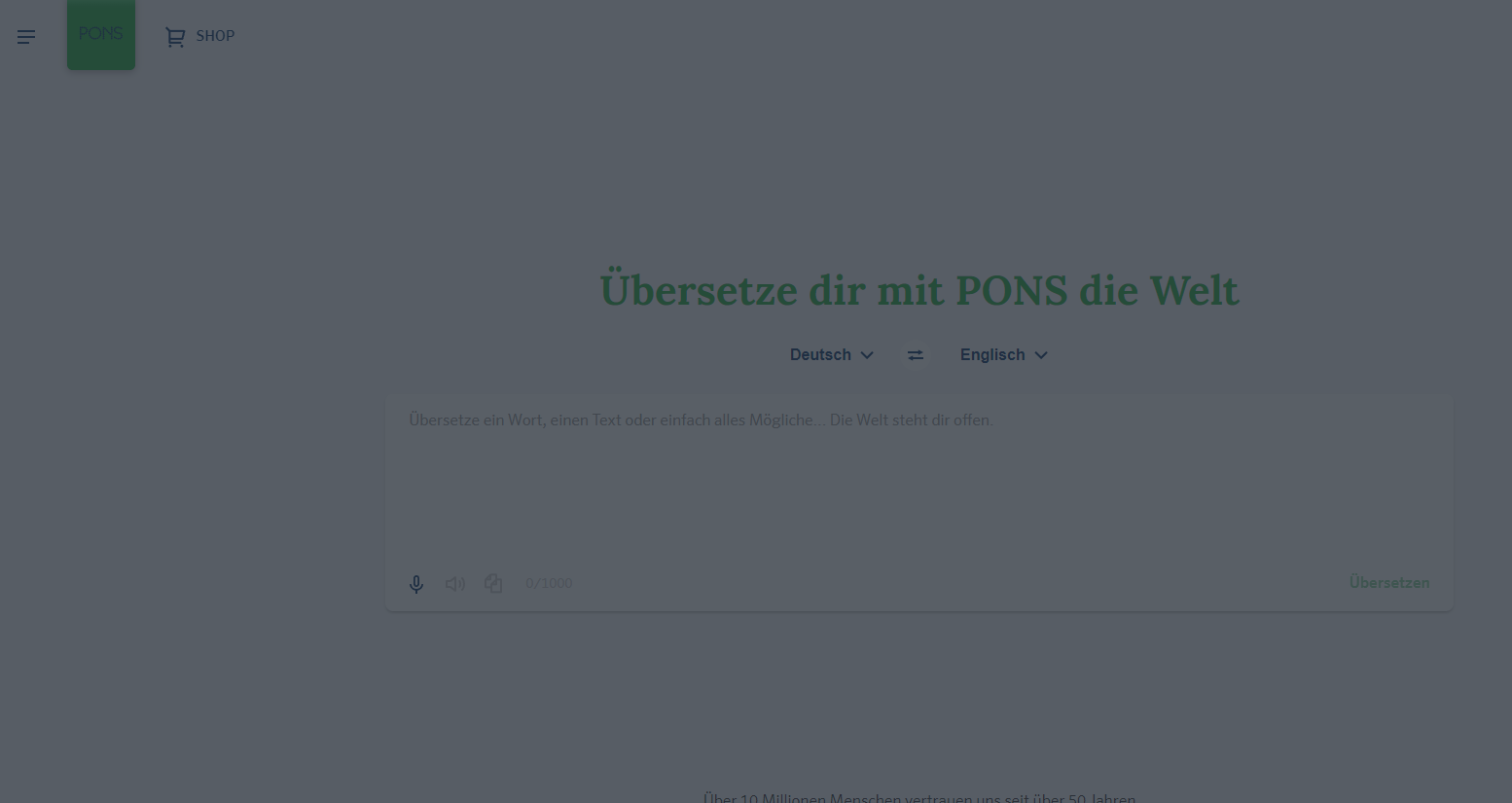Click the 0/1000 character counter
Viewport: 1512px width, 803px height.
[549, 583]
